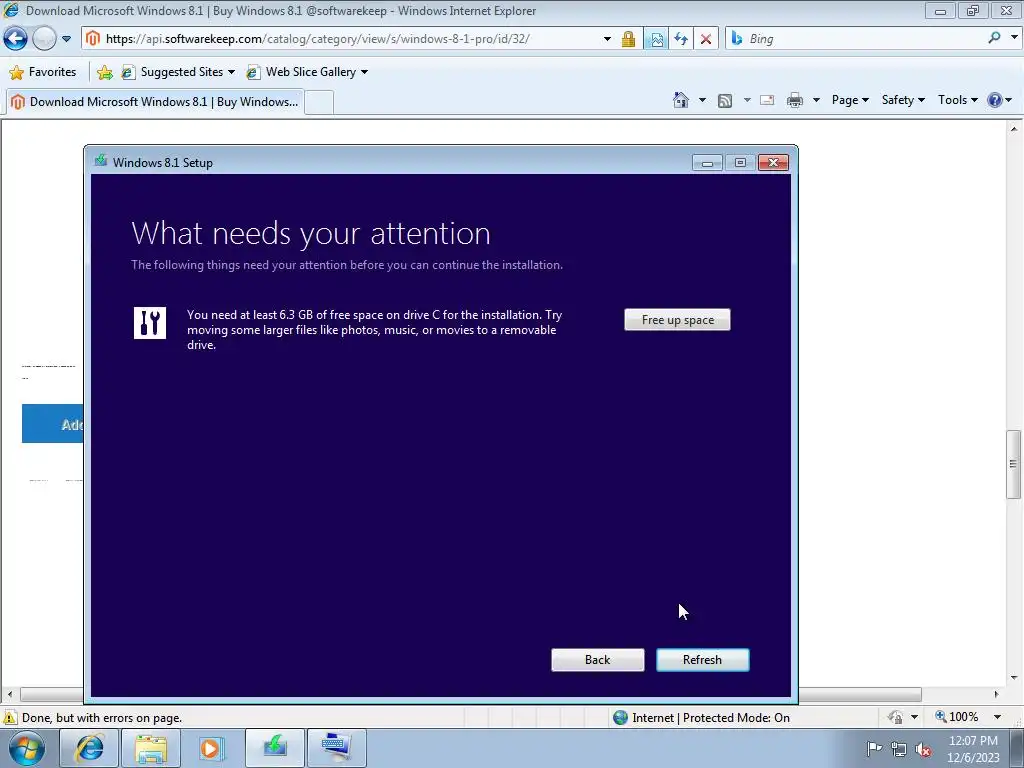Open the Page menu

(x=850, y=100)
